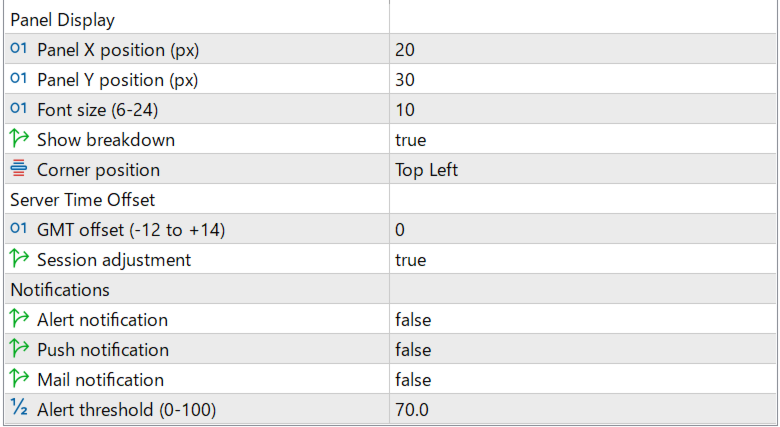Image resolution: width=780 pixels, height=427 pixels.
Task: Open the Session adjustment true value dropdown
Action: pos(410,260)
